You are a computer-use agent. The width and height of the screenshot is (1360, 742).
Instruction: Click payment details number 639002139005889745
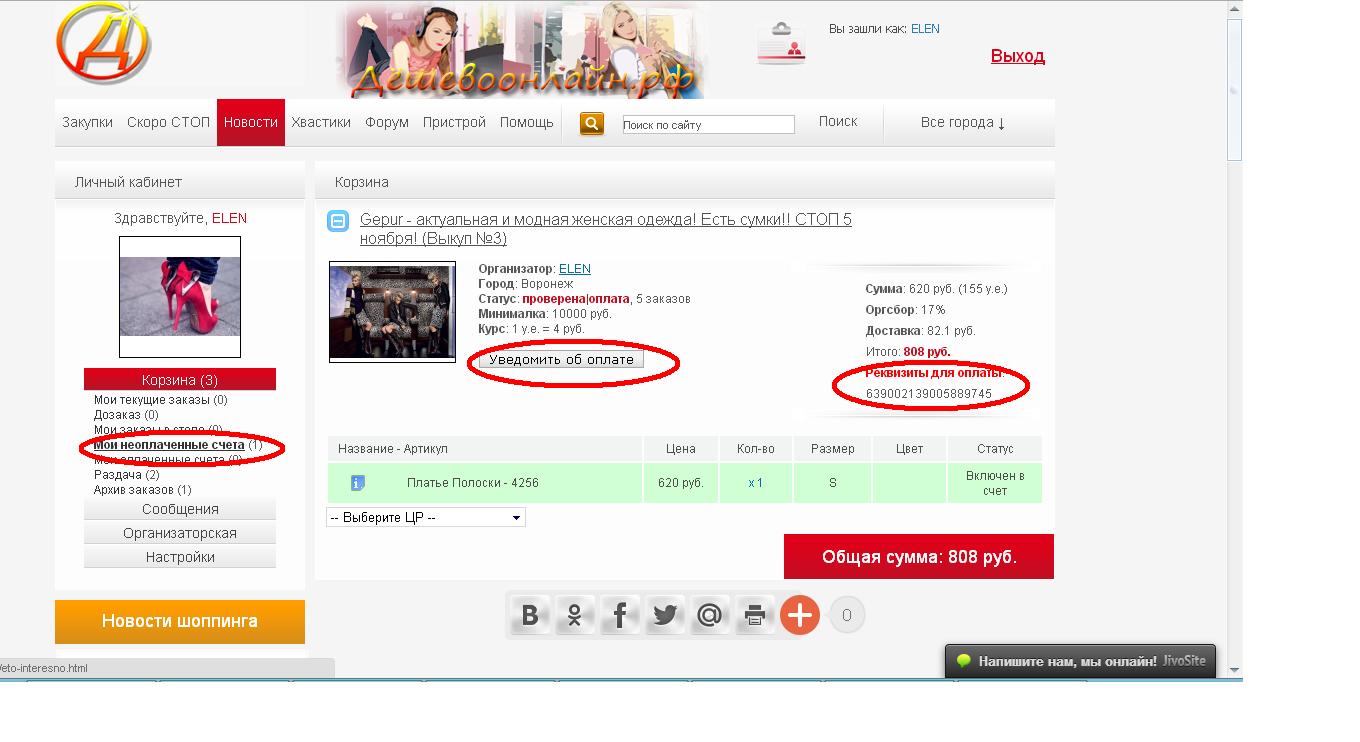(x=929, y=394)
